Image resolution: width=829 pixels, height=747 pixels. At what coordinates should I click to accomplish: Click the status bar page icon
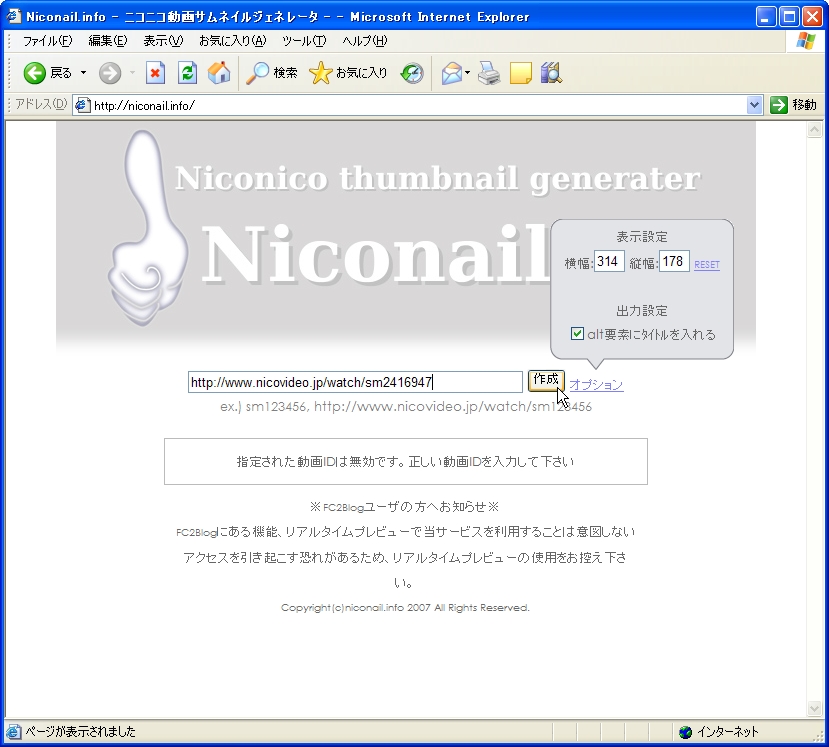pos(14,732)
